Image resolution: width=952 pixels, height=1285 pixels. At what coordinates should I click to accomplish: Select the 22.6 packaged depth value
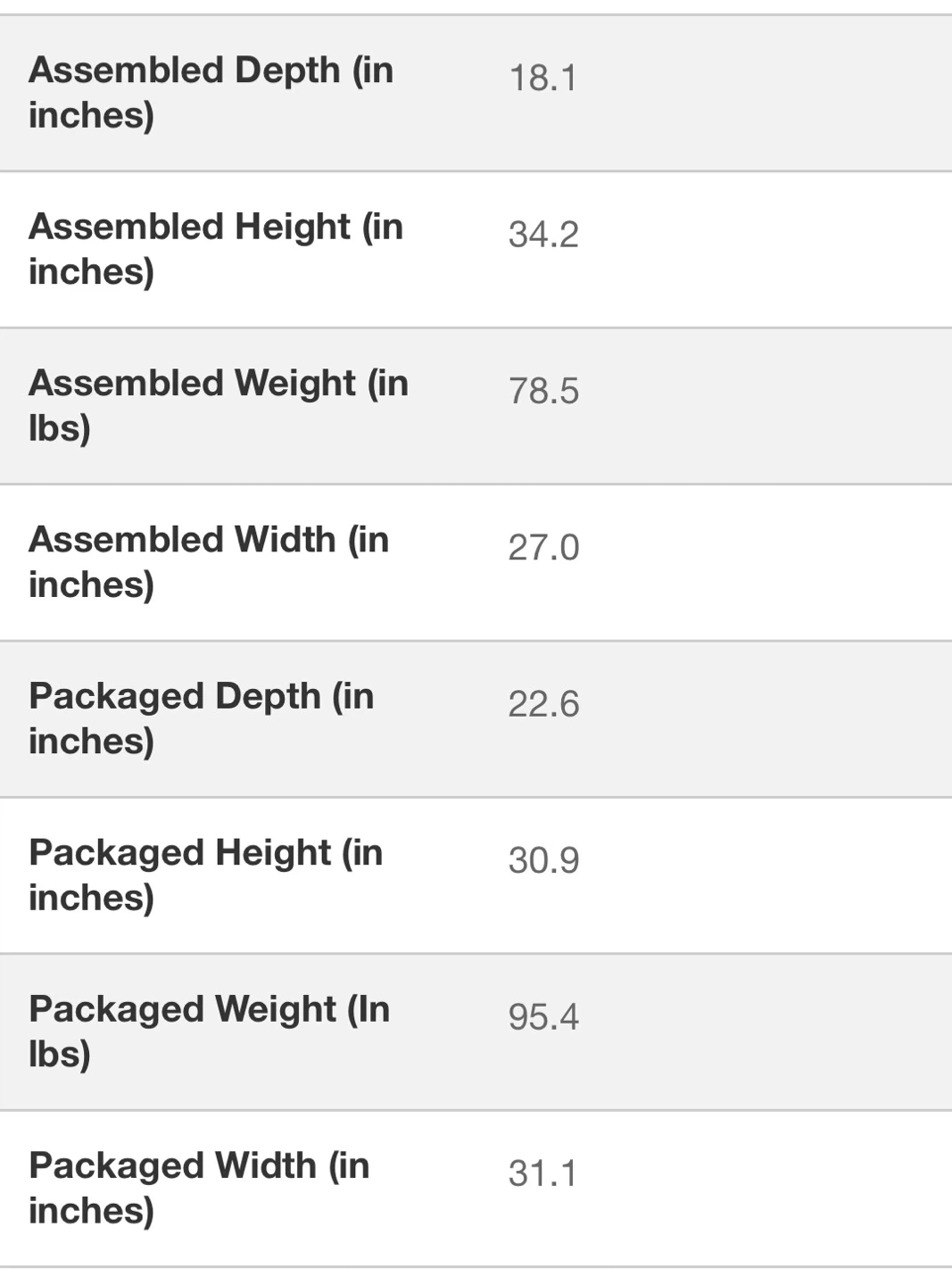click(x=543, y=704)
